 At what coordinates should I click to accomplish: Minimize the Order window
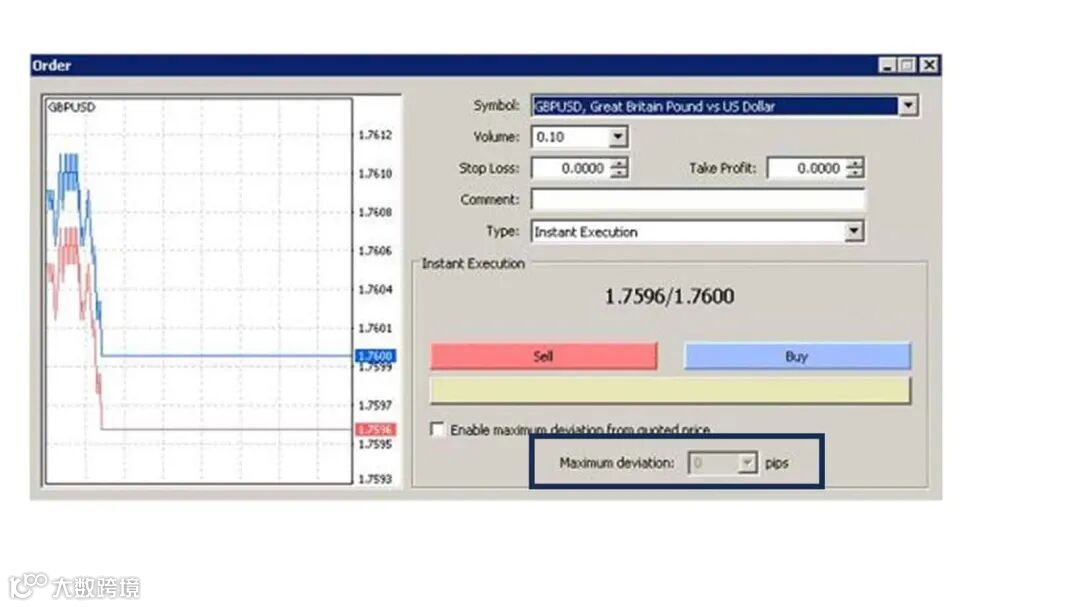click(887, 65)
